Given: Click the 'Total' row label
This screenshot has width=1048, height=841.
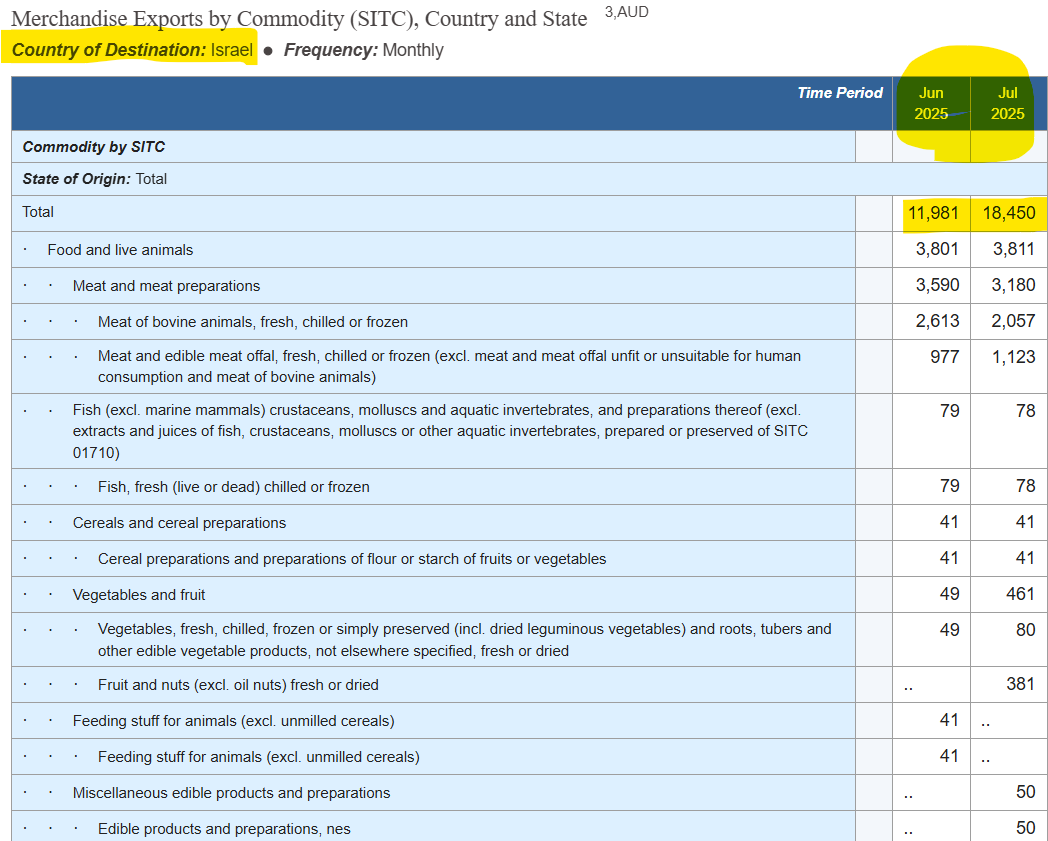Looking at the screenshot, I should 37,212.
